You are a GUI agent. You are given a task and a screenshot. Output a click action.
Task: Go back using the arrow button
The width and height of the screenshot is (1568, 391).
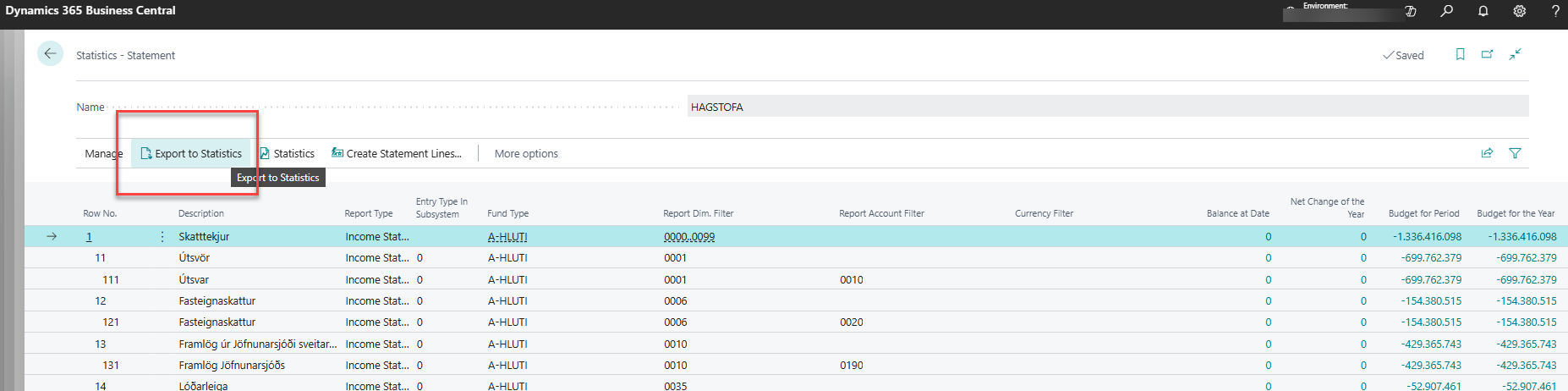[x=50, y=53]
